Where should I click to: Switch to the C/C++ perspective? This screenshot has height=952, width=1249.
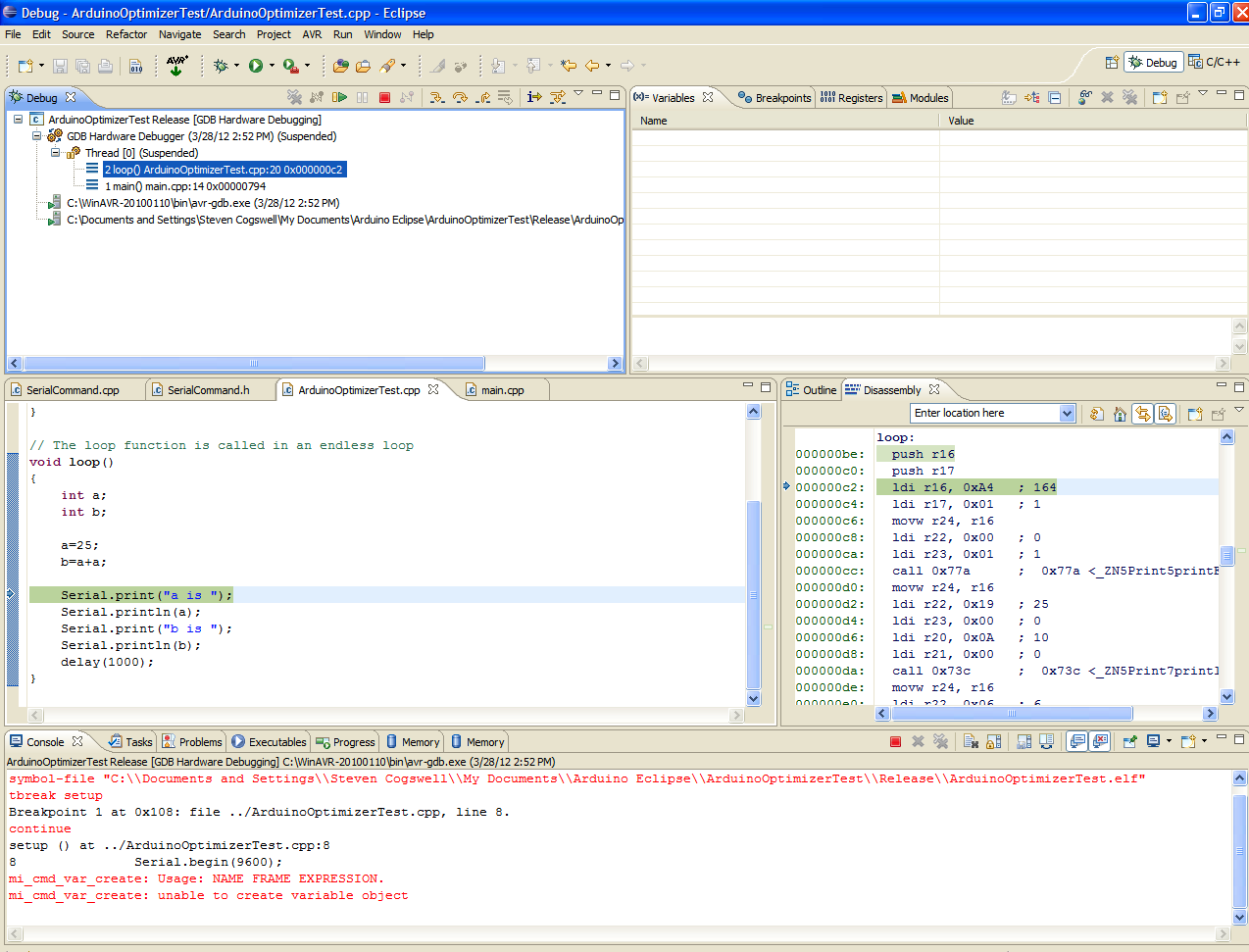pyautogui.click(x=1214, y=62)
